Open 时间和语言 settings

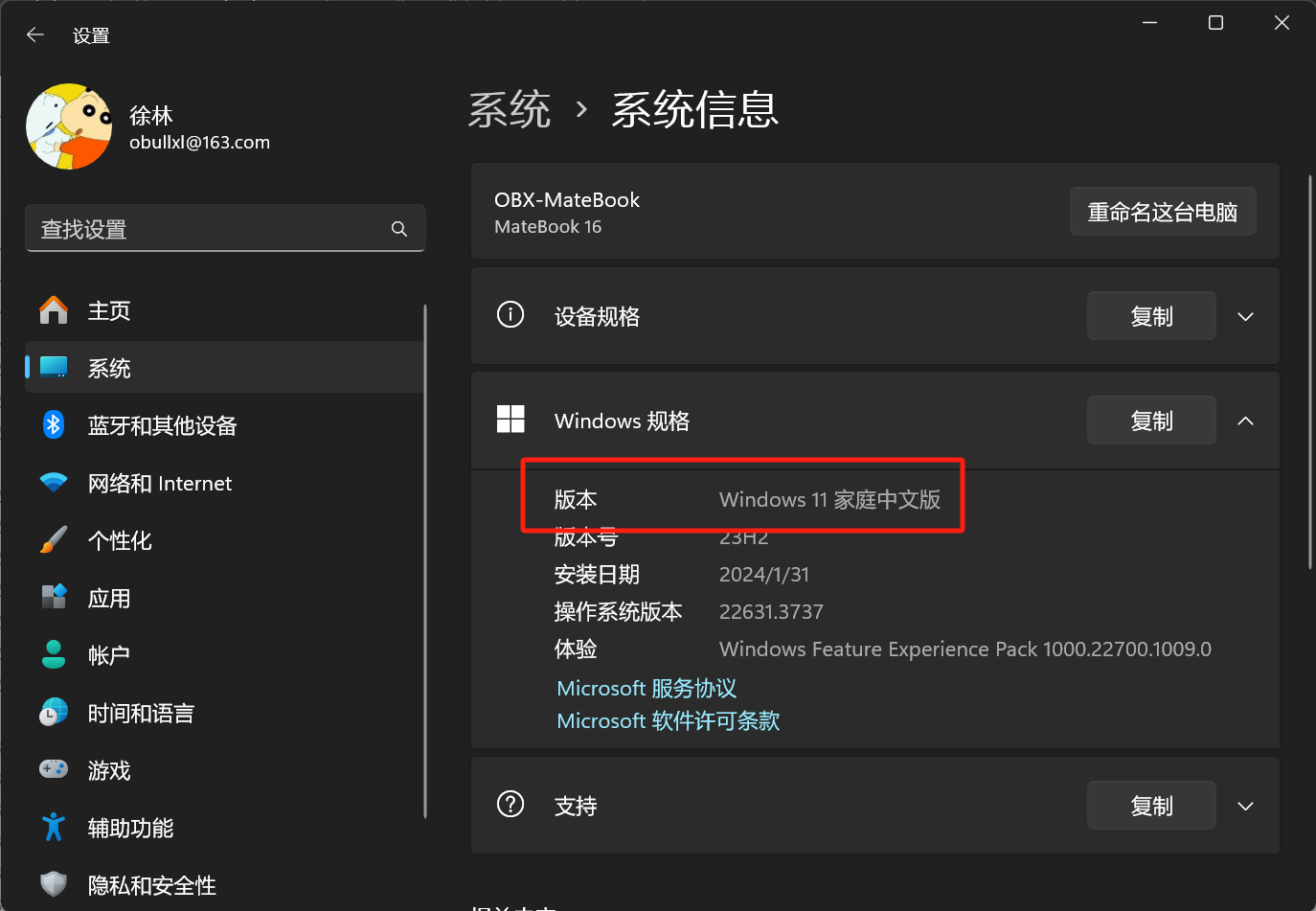click(x=224, y=713)
